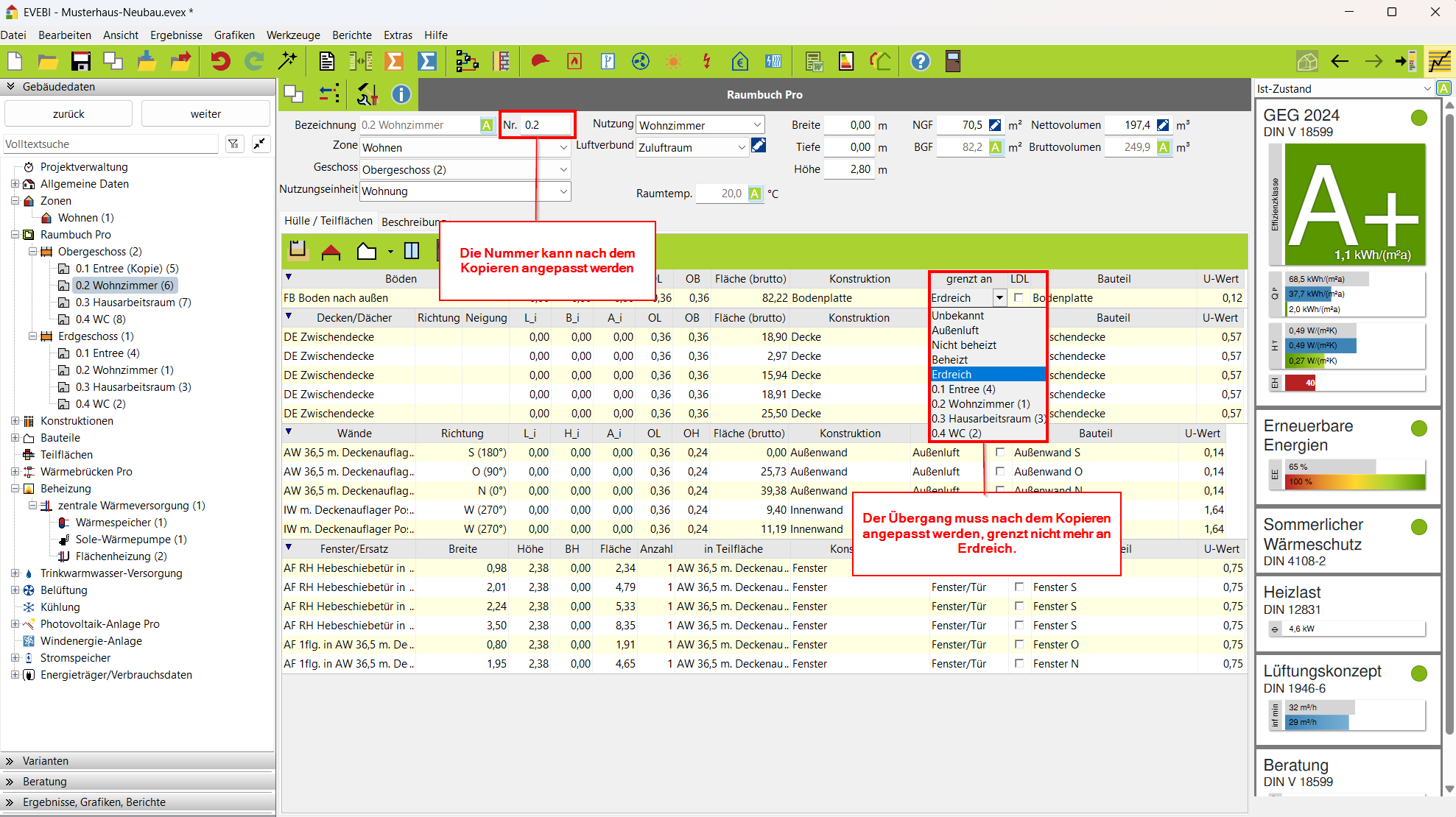This screenshot has height=817, width=1456.
Task: Open the Berichte menu
Action: click(x=351, y=35)
